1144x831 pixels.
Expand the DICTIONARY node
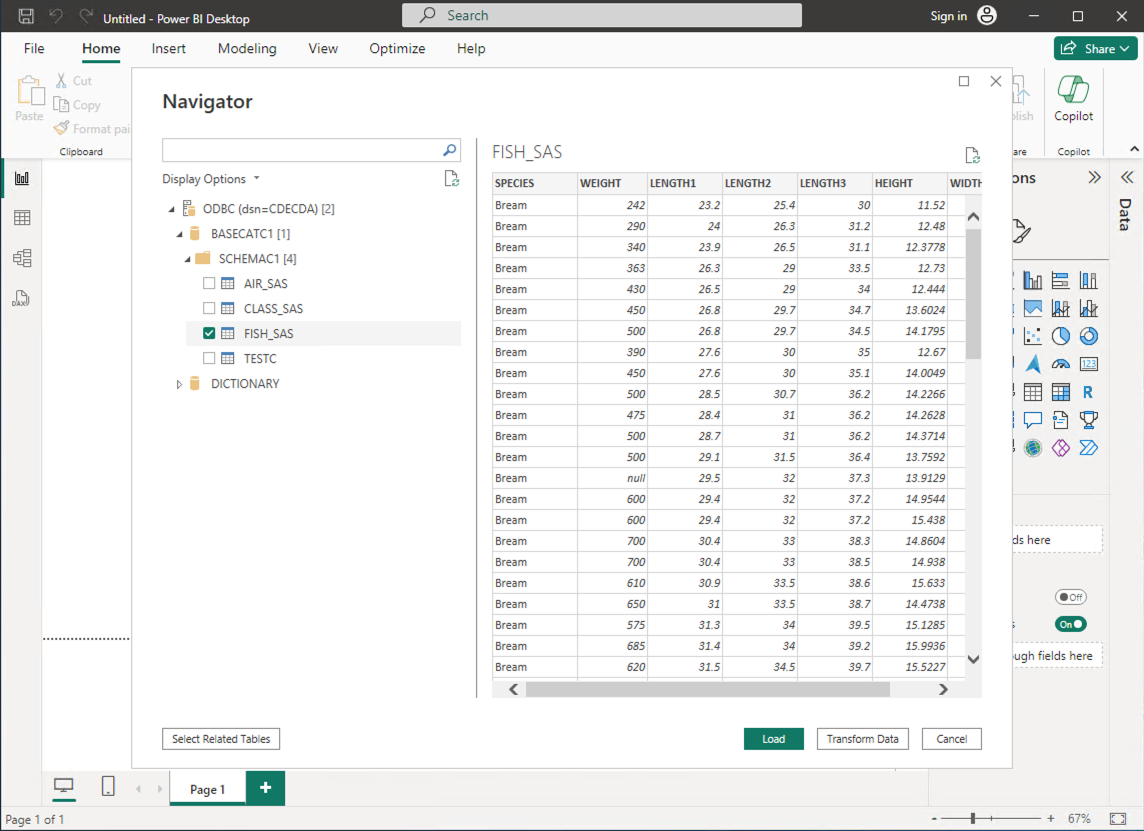[x=180, y=384]
